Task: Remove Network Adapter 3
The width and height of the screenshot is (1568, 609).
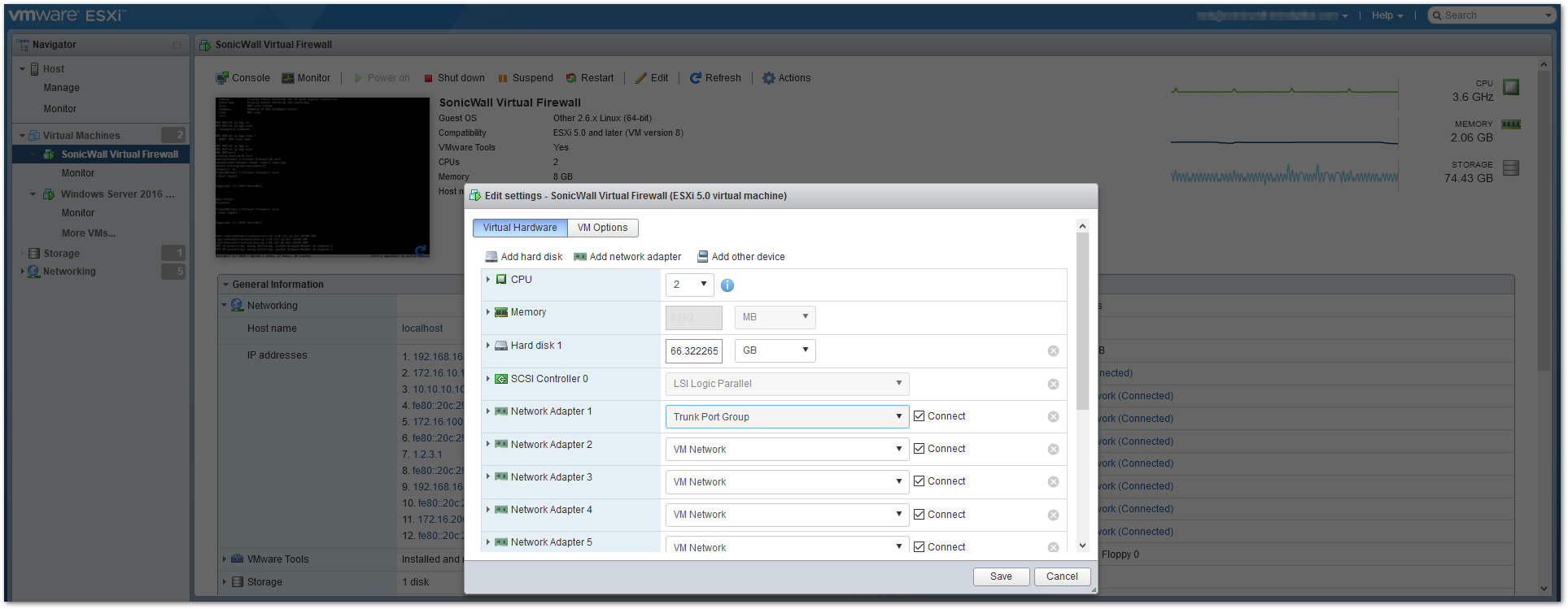Action: pos(1053,481)
